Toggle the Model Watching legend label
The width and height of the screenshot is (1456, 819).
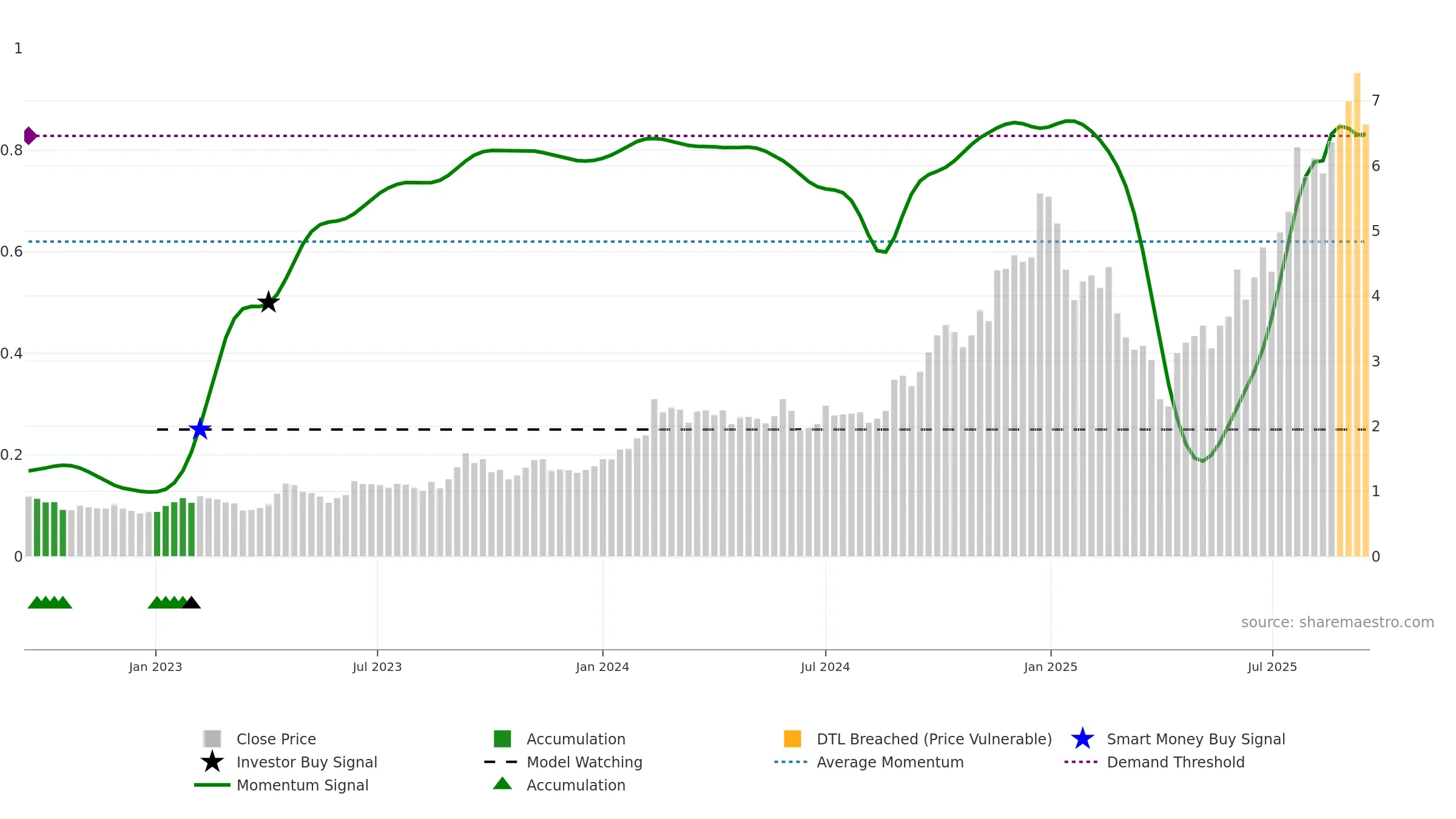[x=584, y=762]
